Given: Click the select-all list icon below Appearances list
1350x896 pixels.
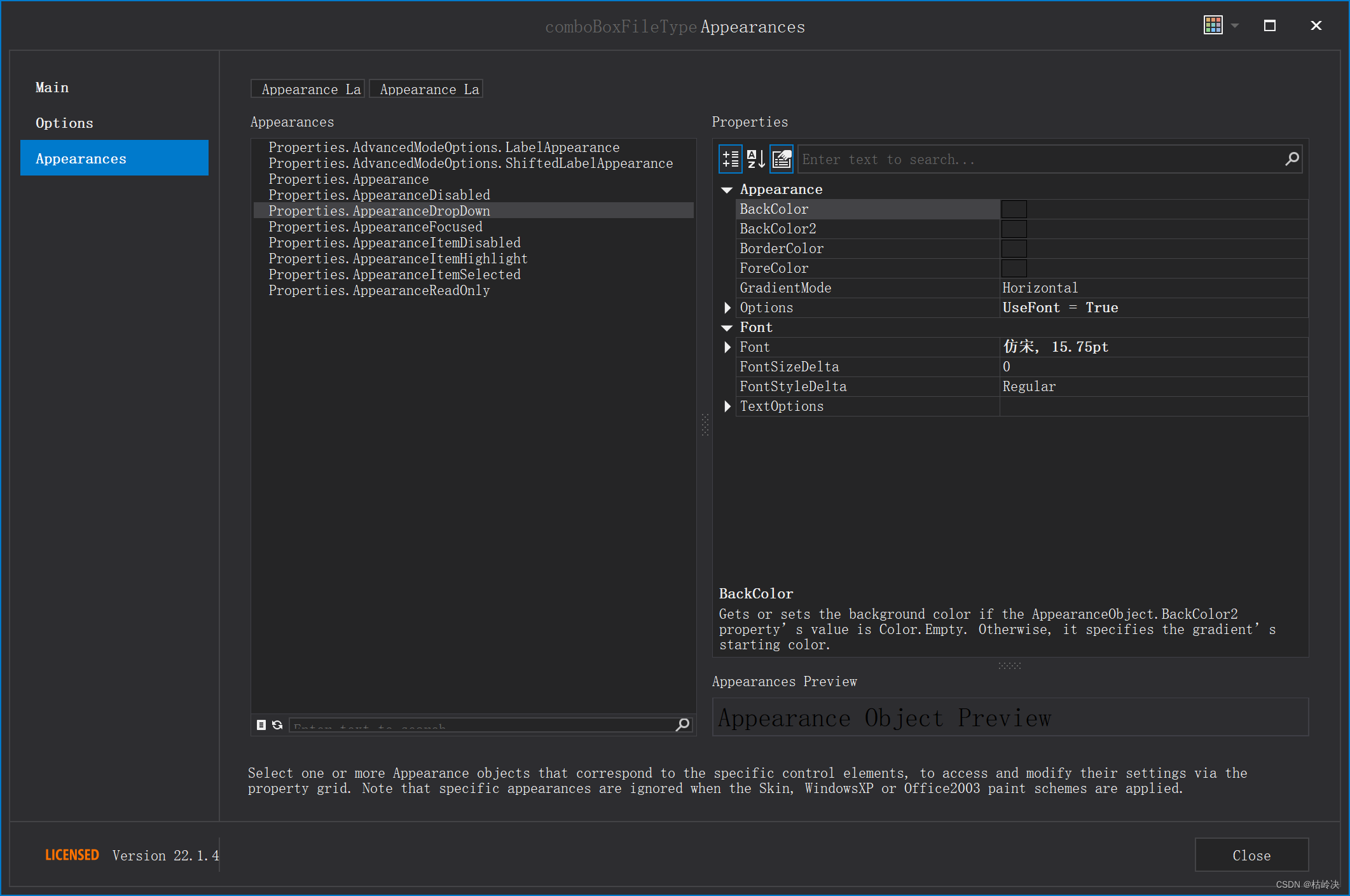Looking at the screenshot, I should pyautogui.click(x=261, y=725).
